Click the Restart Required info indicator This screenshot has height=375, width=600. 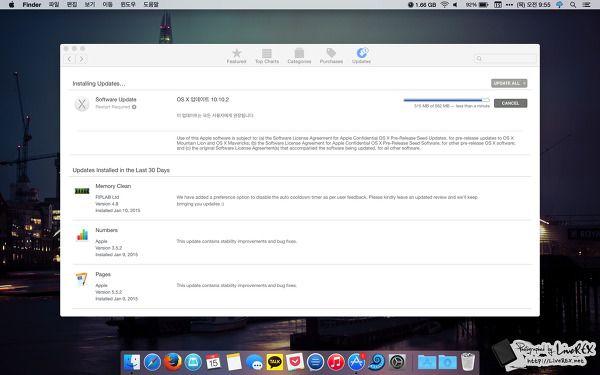134,107
